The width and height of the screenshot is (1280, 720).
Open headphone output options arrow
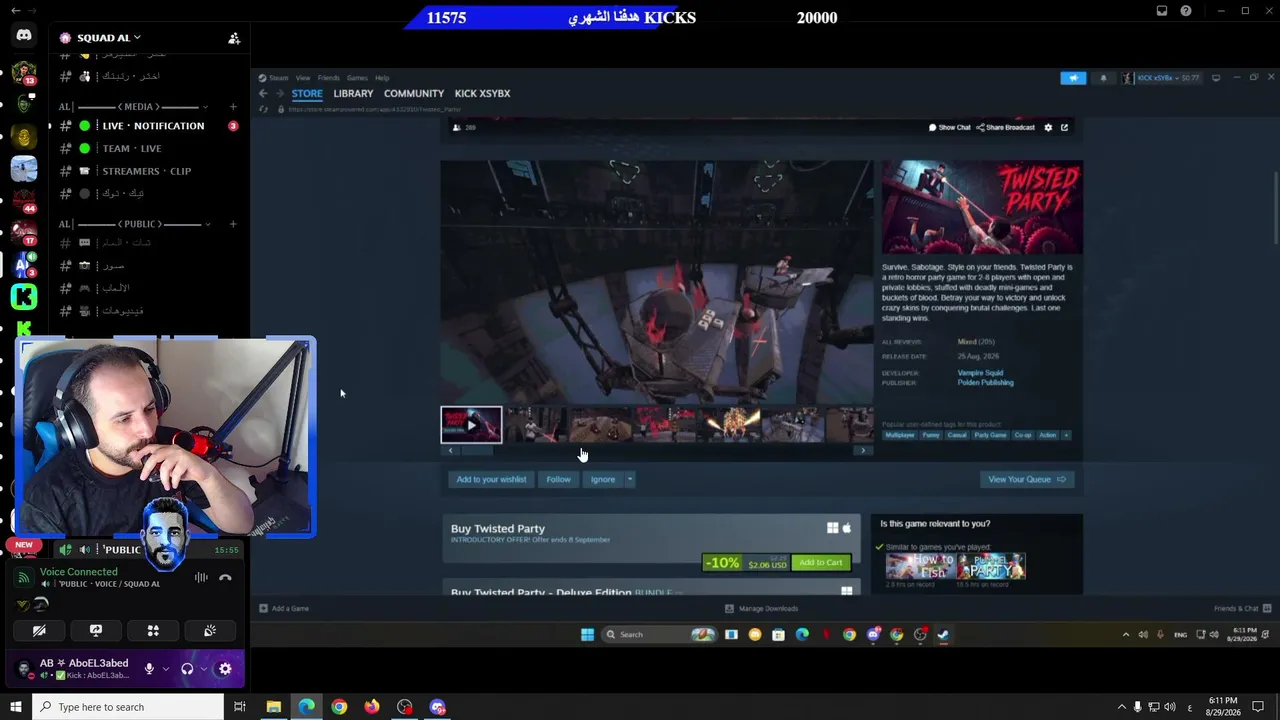coord(203,669)
